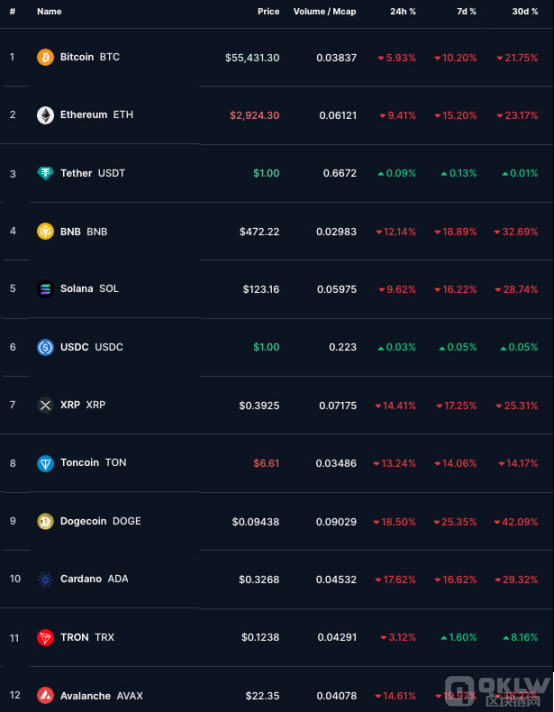Sort by the 30d % column header

(525, 11)
